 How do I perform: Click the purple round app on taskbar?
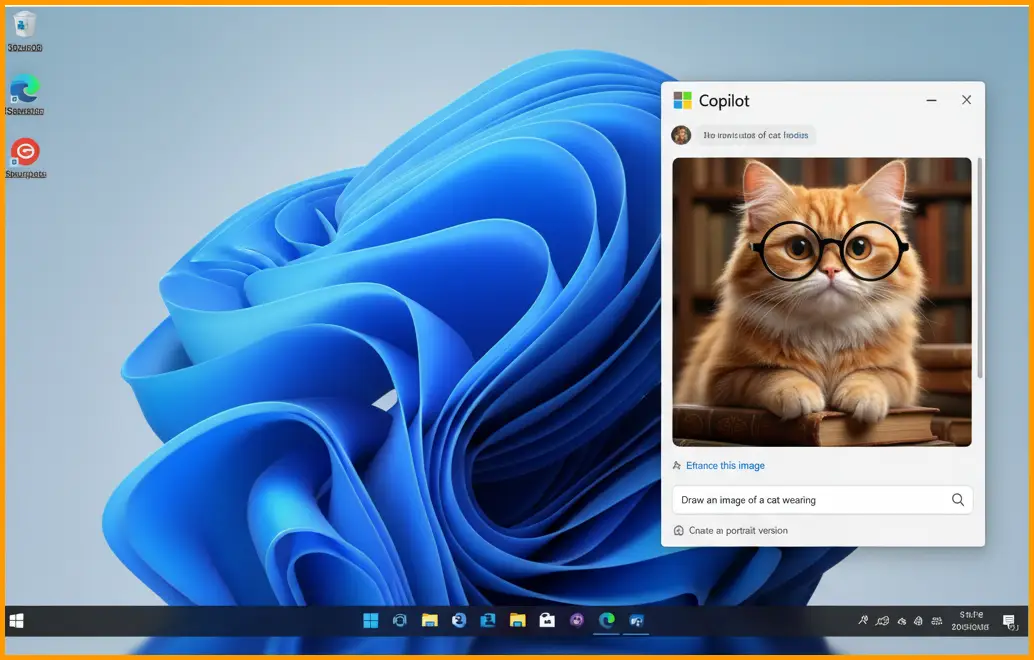coord(577,621)
